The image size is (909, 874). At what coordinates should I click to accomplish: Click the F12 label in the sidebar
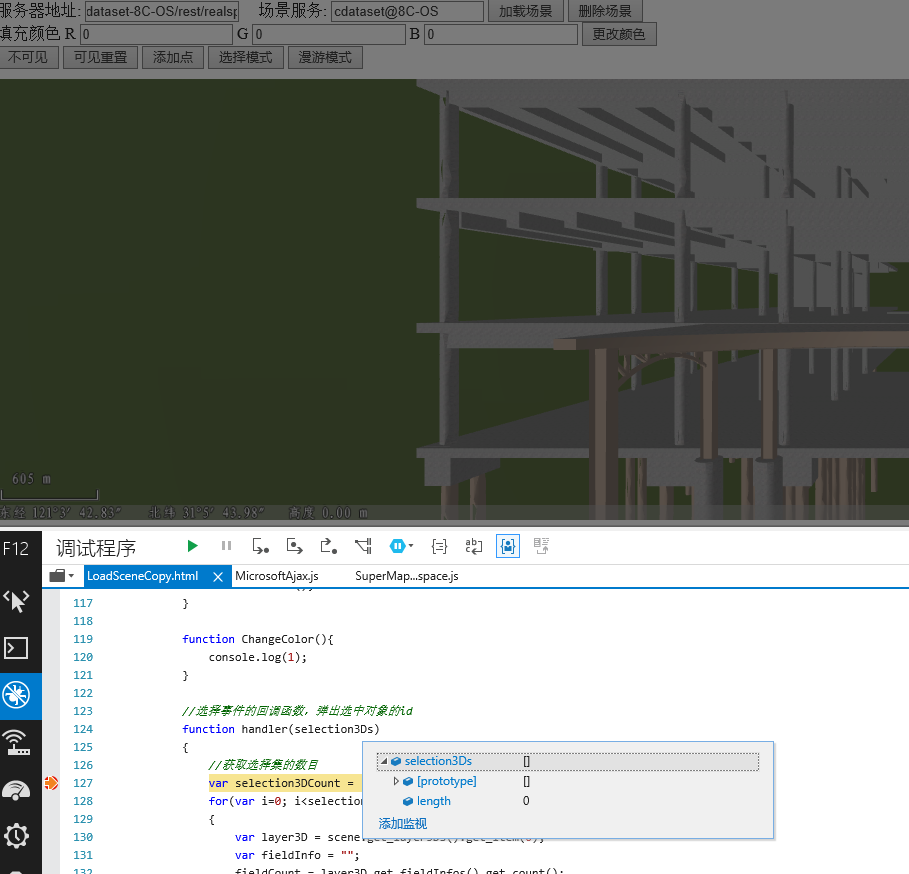[x=16, y=549]
